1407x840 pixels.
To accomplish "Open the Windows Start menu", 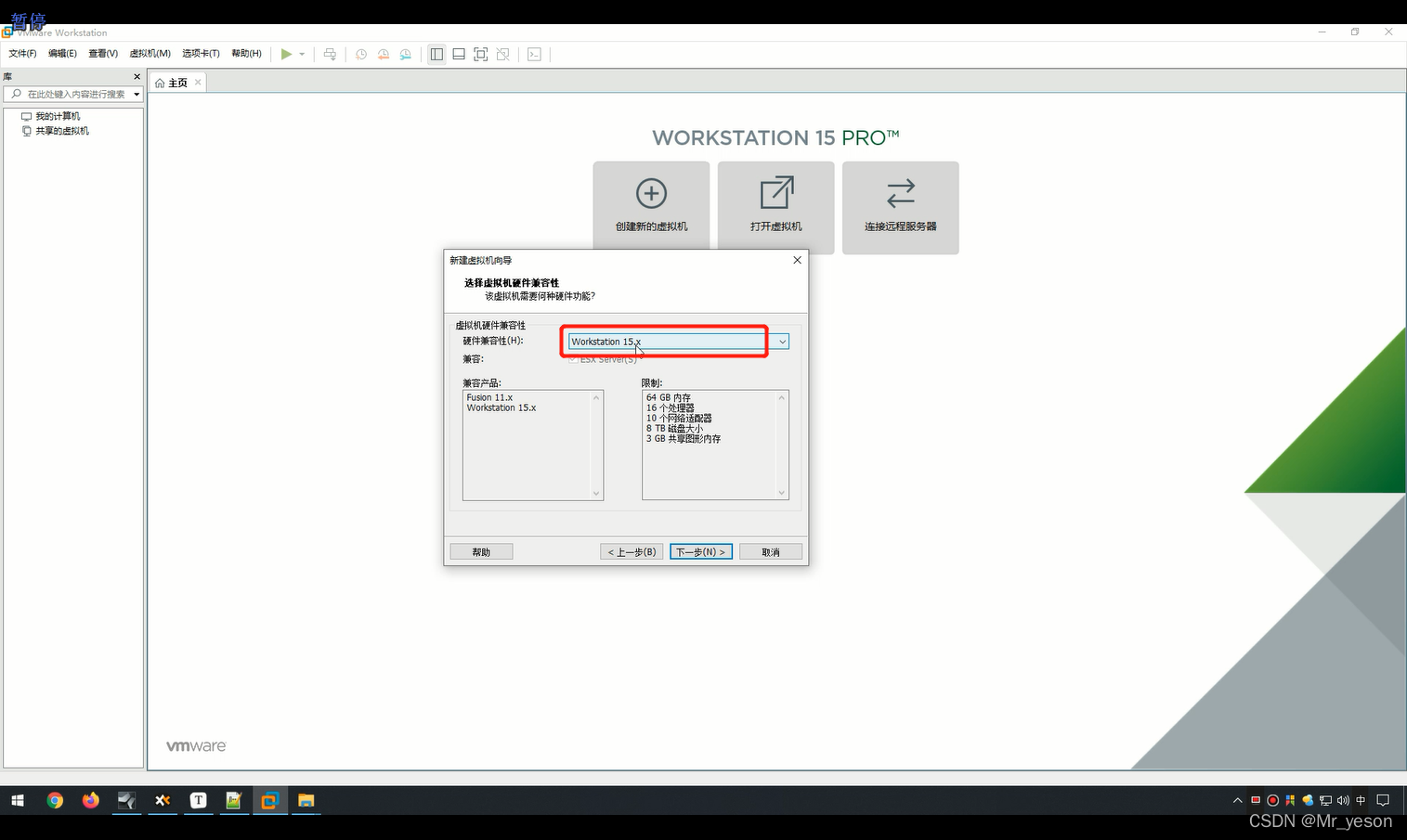I will (18, 800).
